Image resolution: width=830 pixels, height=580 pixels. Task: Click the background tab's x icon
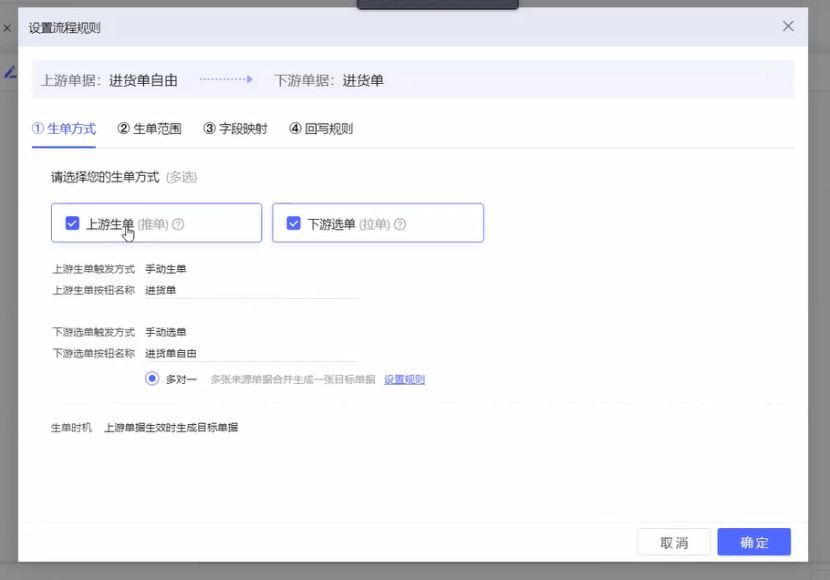(7, 28)
